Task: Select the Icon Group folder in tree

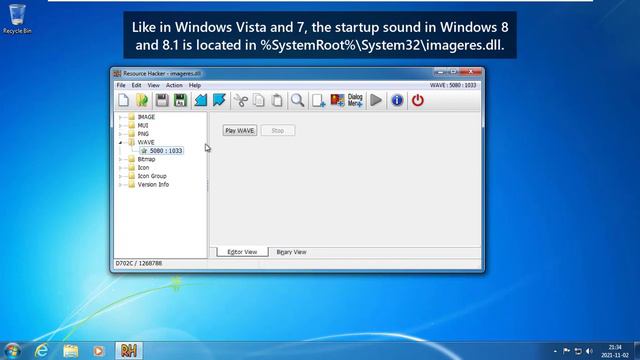Action: tap(147, 176)
